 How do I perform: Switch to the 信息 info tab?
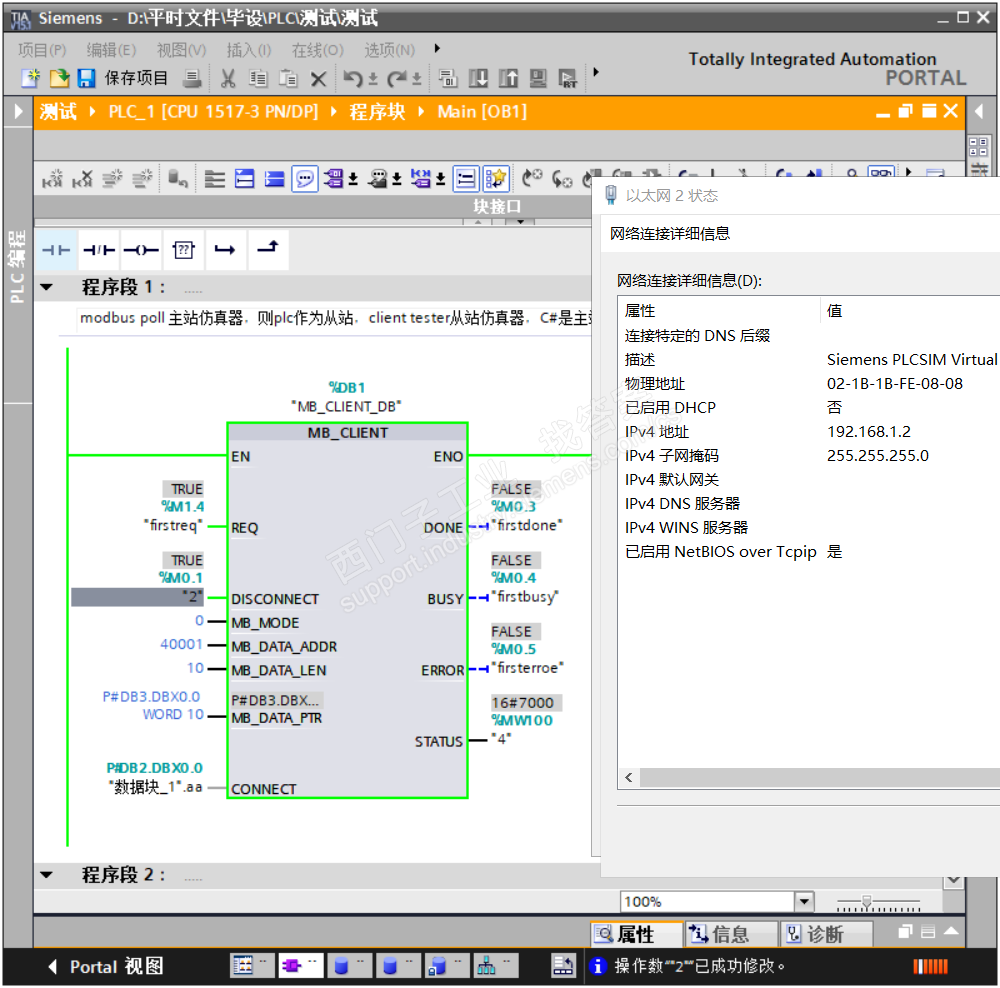click(x=732, y=934)
